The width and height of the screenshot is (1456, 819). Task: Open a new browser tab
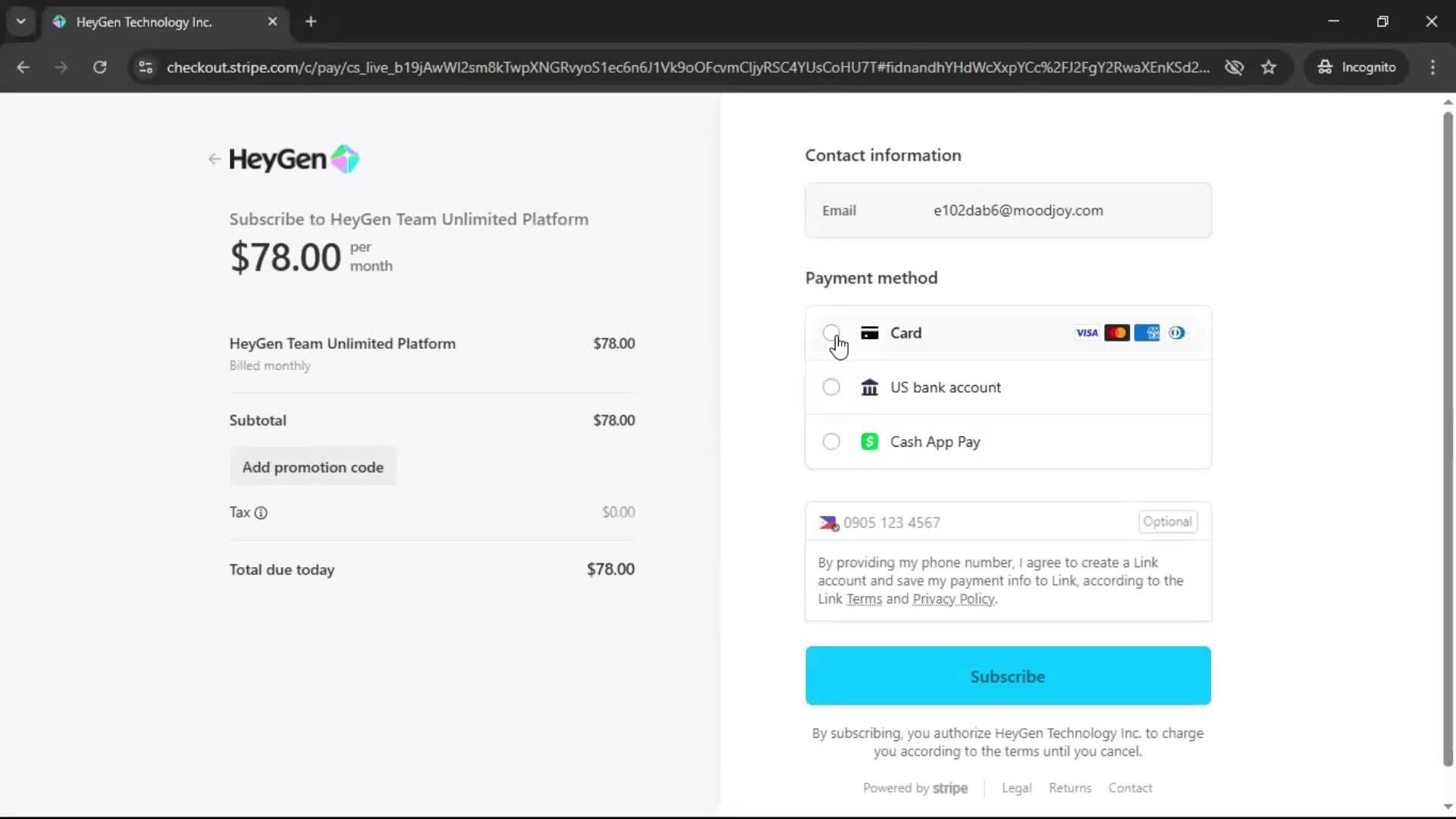tap(311, 21)
